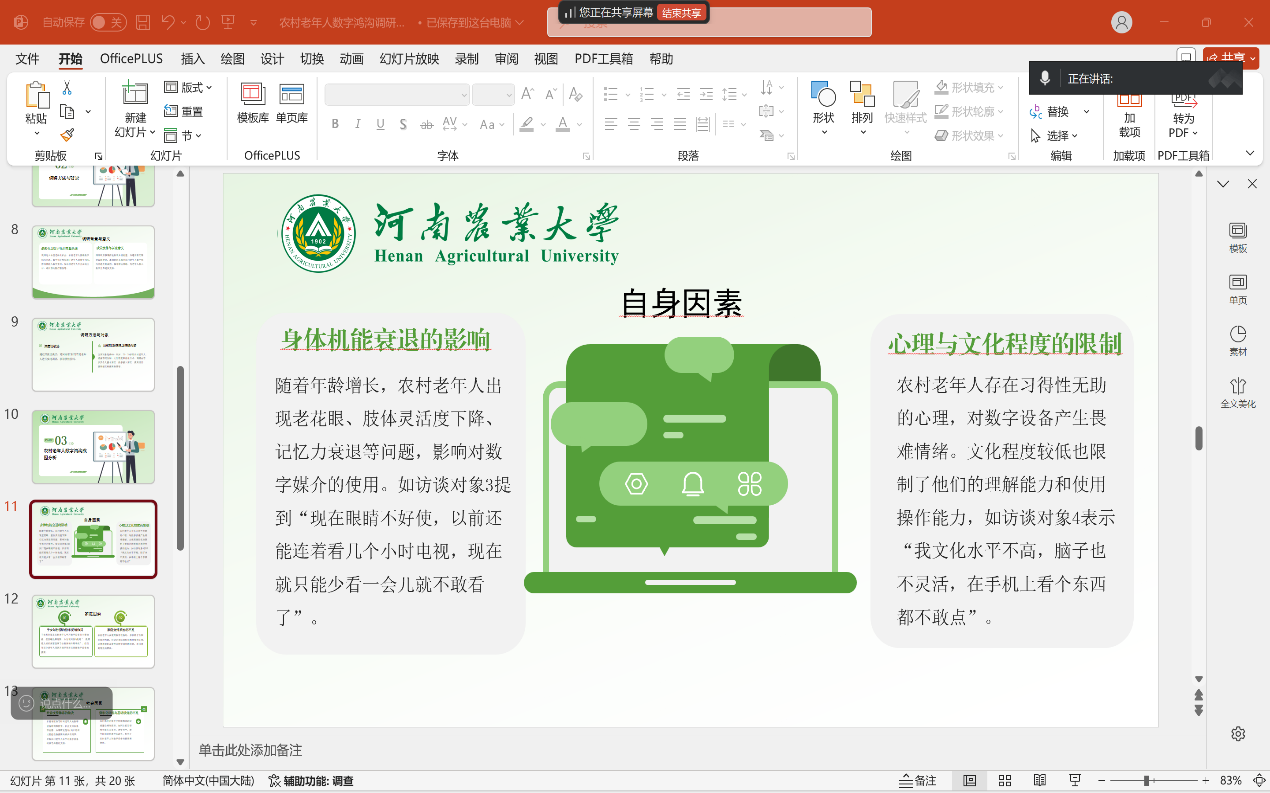Screen dimensions: 1270x793
Task: Click 全文美化 in the right sidebar
Action: (1238, 392)
